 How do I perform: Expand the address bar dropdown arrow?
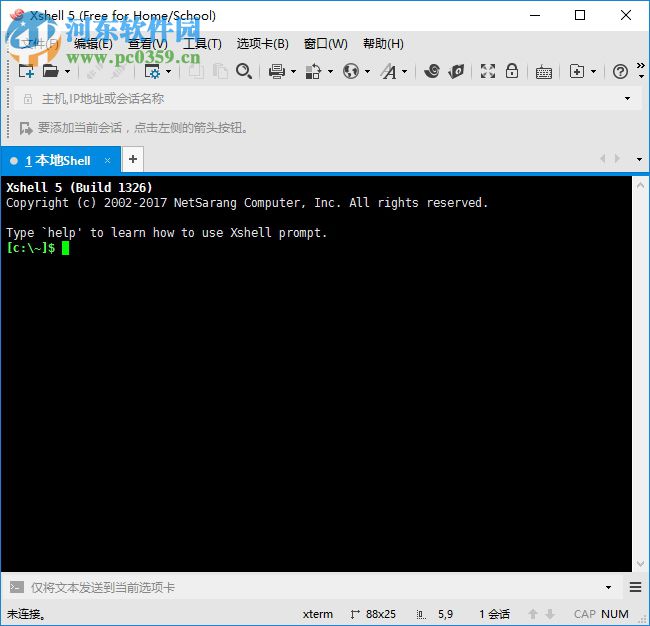point(628,99)
